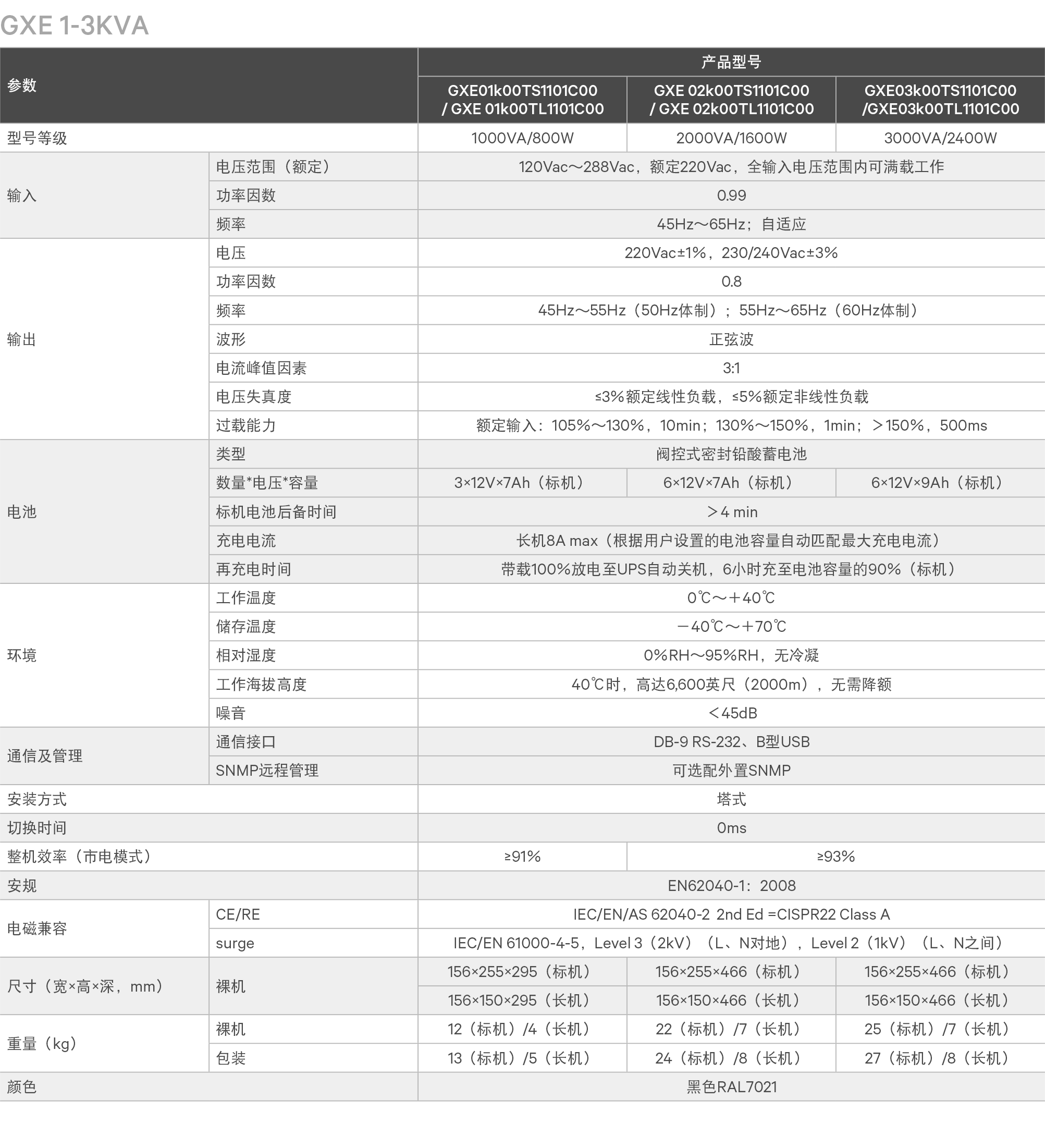The image size is (1045, 1148).
Task: Select the 45Hz～65Hz；自适应 value
Action: tap(731, 224)
